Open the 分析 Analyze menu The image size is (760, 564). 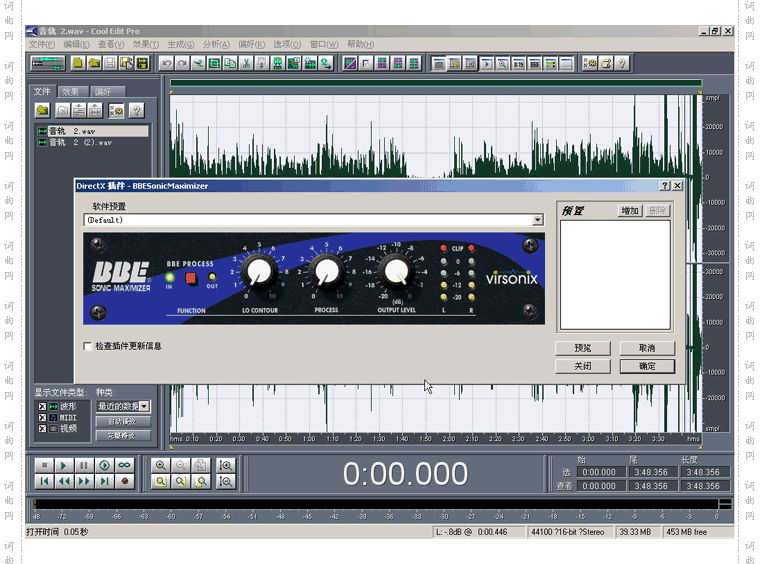(x=216, y=45)
